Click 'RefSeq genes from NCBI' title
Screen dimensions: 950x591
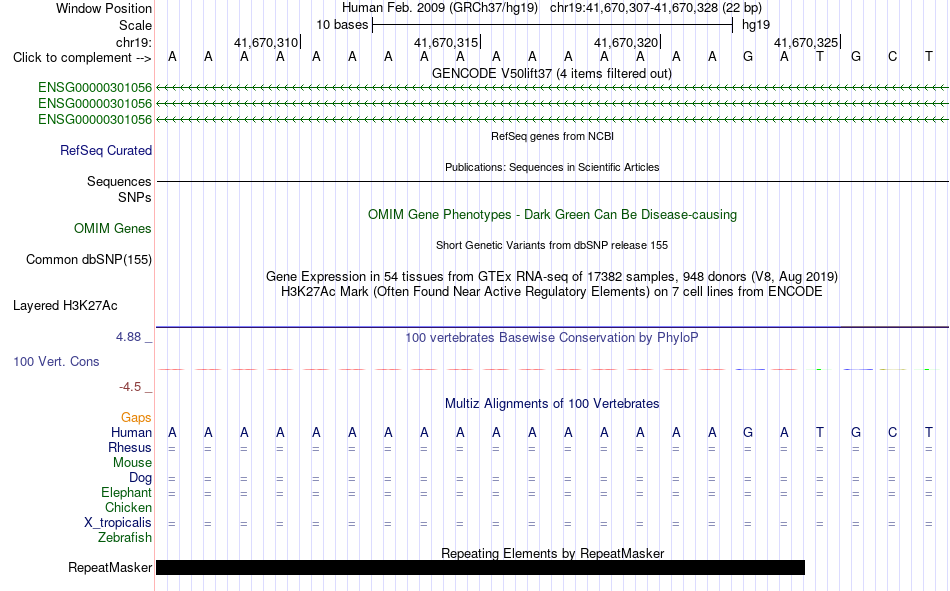coord(552,136)
